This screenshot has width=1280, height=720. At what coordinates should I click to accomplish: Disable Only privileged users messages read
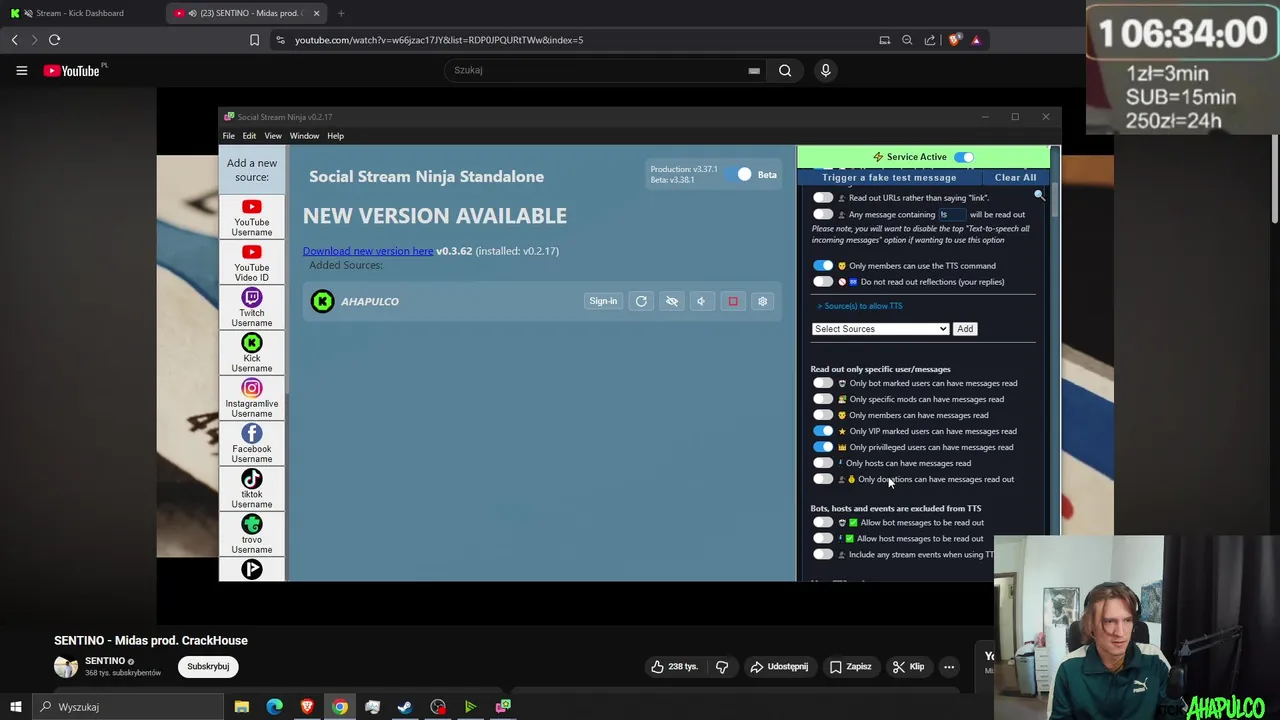(823, 447)
